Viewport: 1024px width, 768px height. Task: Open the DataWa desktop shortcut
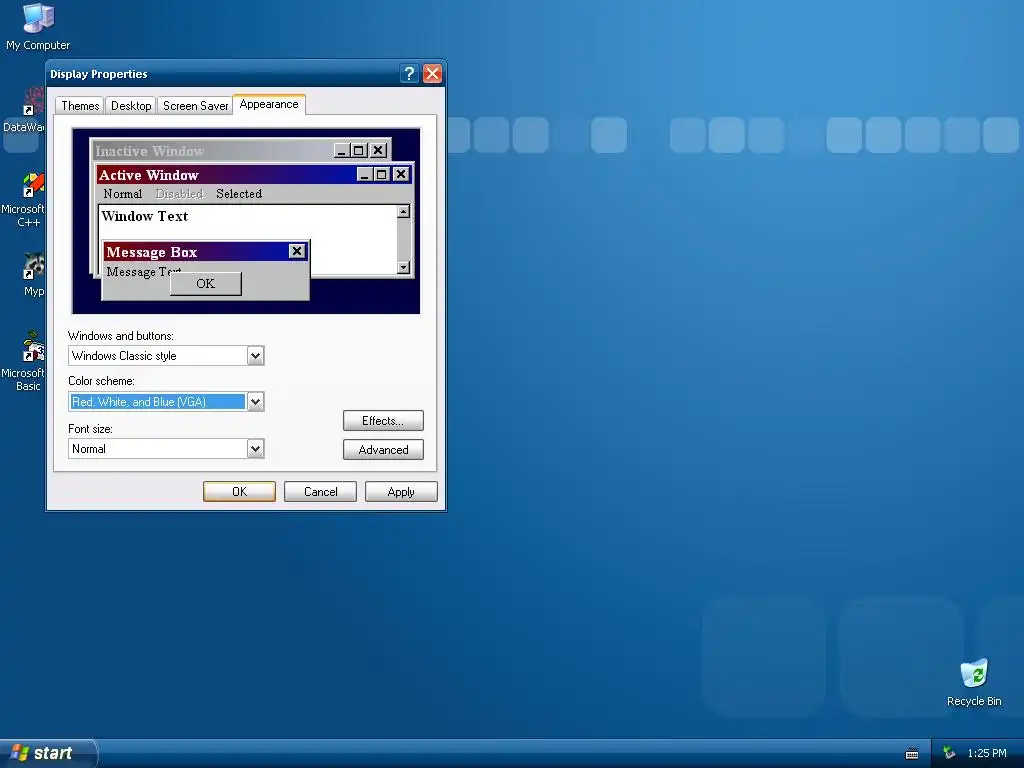[x=24, y=110]
